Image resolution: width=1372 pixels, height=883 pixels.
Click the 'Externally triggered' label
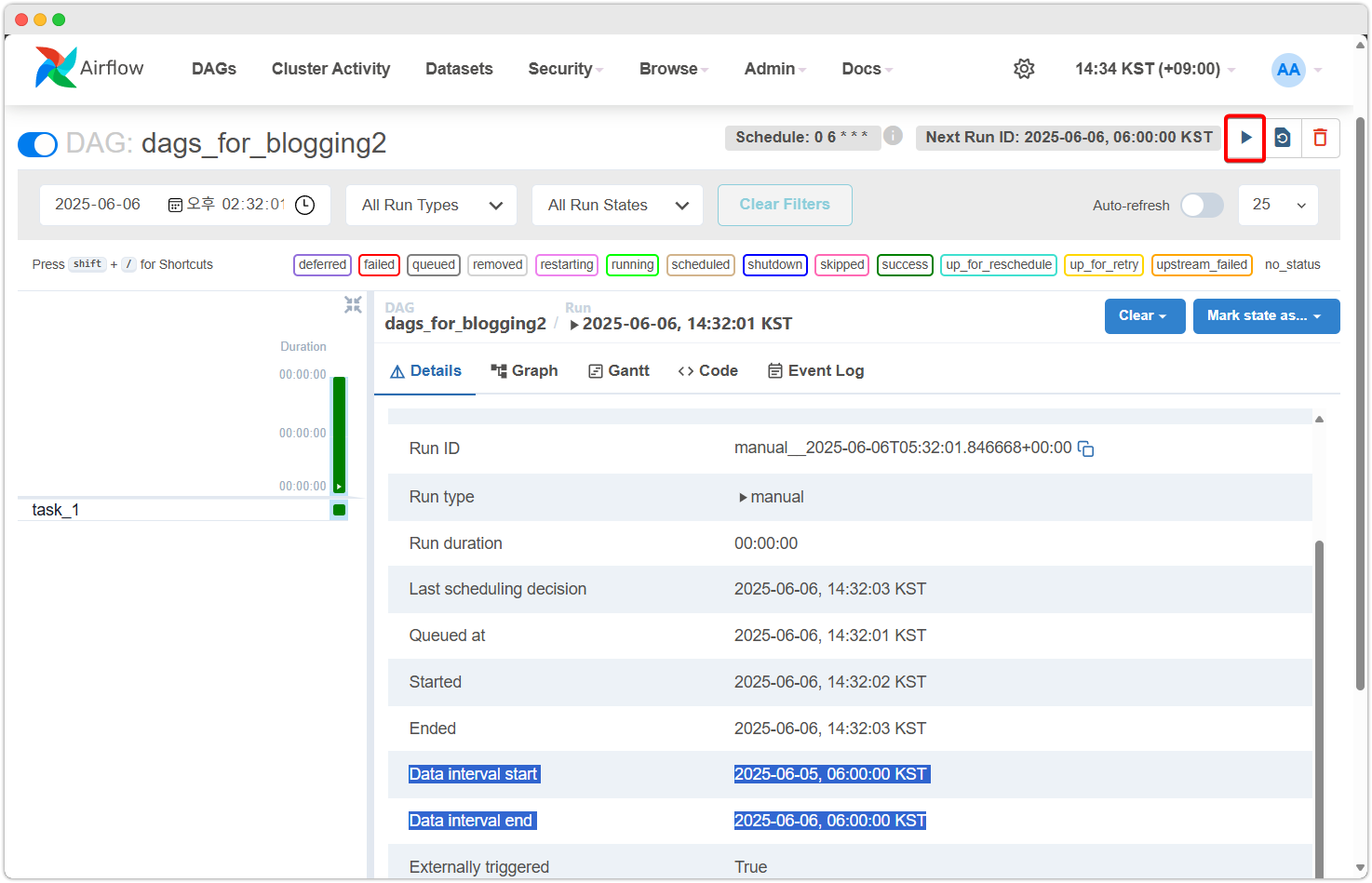pos(479,867)
